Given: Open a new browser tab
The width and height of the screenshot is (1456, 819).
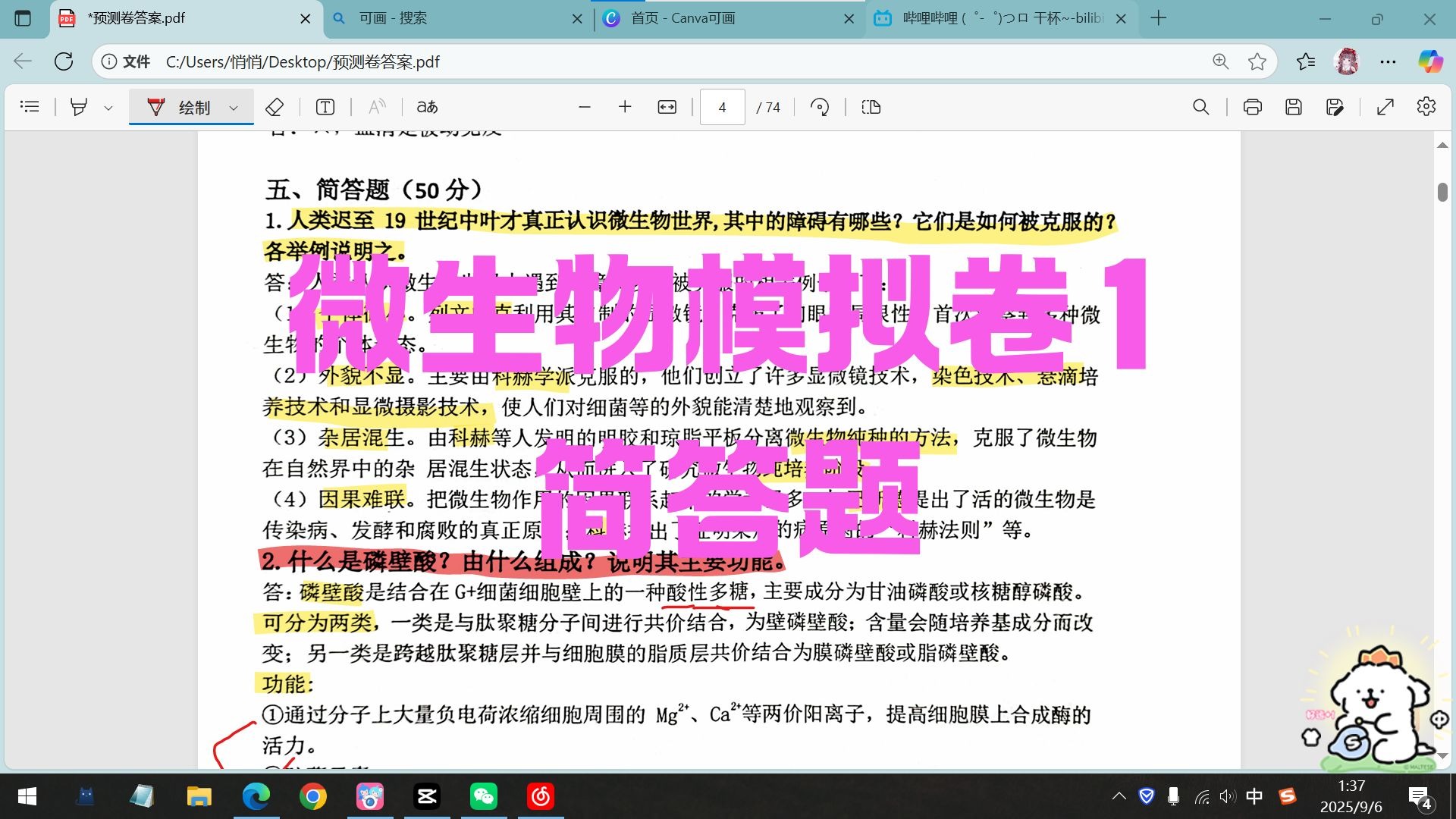Looking at the screenshot, I should click(x=1158, y=18).
